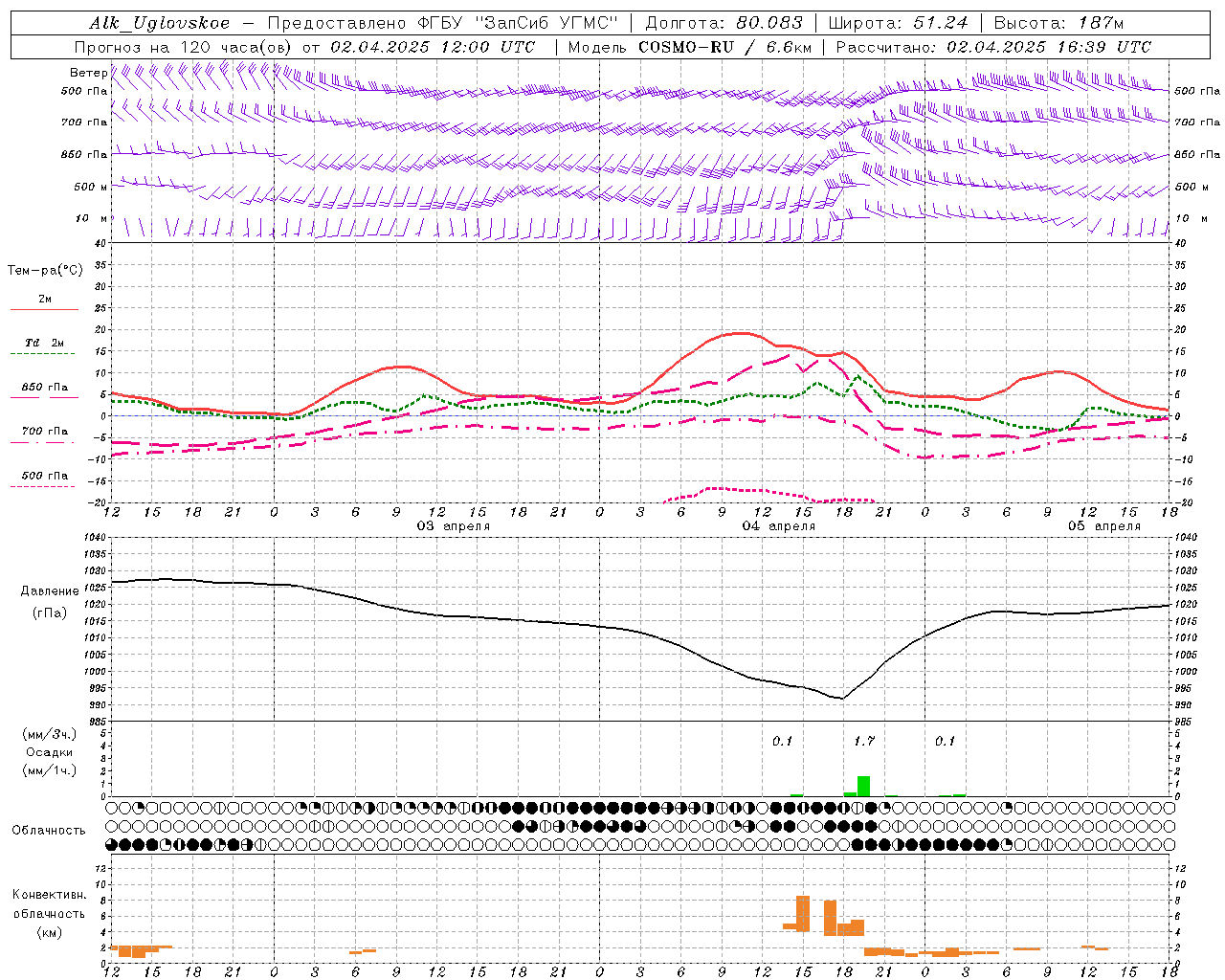Click the Тем-ра(°C) axis label
1225x980 pixels.
coord(45,271)
